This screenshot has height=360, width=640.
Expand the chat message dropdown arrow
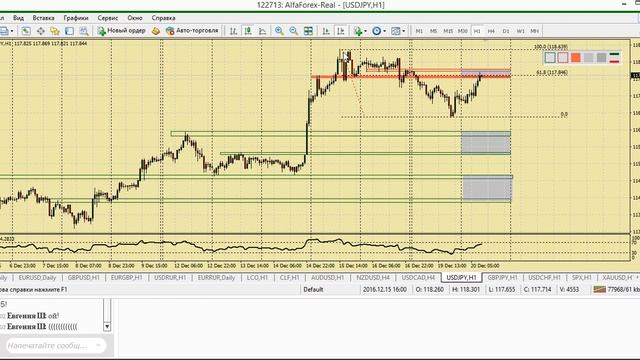(98, 345)
